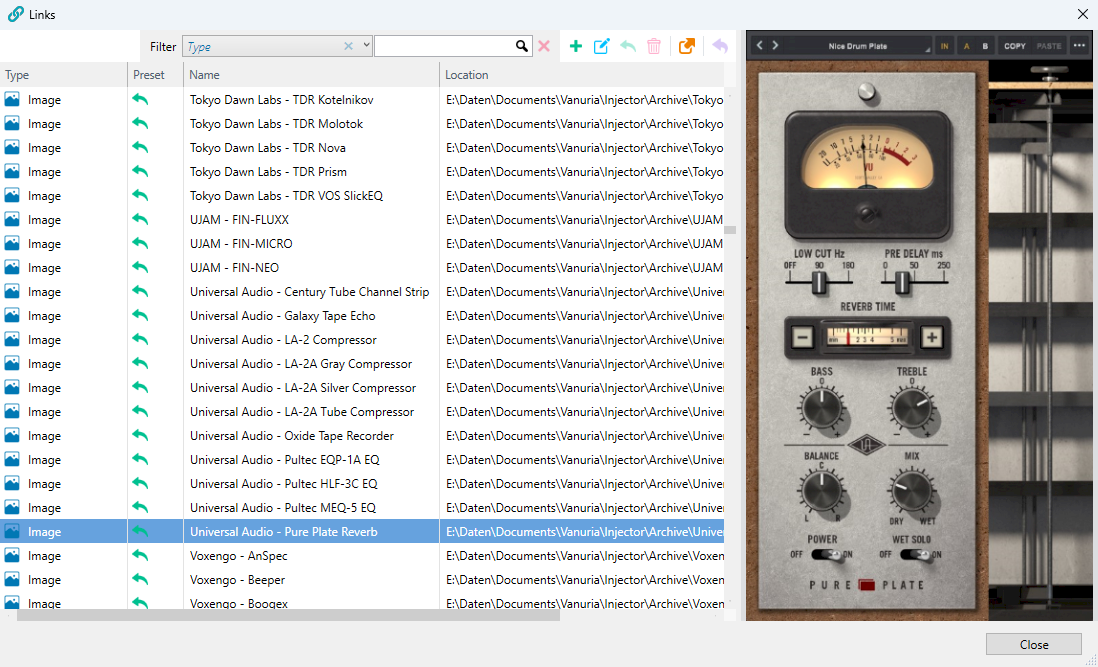Select Universal Audio - Pultec MEQ-5 EQ

[x=283, y=507]
